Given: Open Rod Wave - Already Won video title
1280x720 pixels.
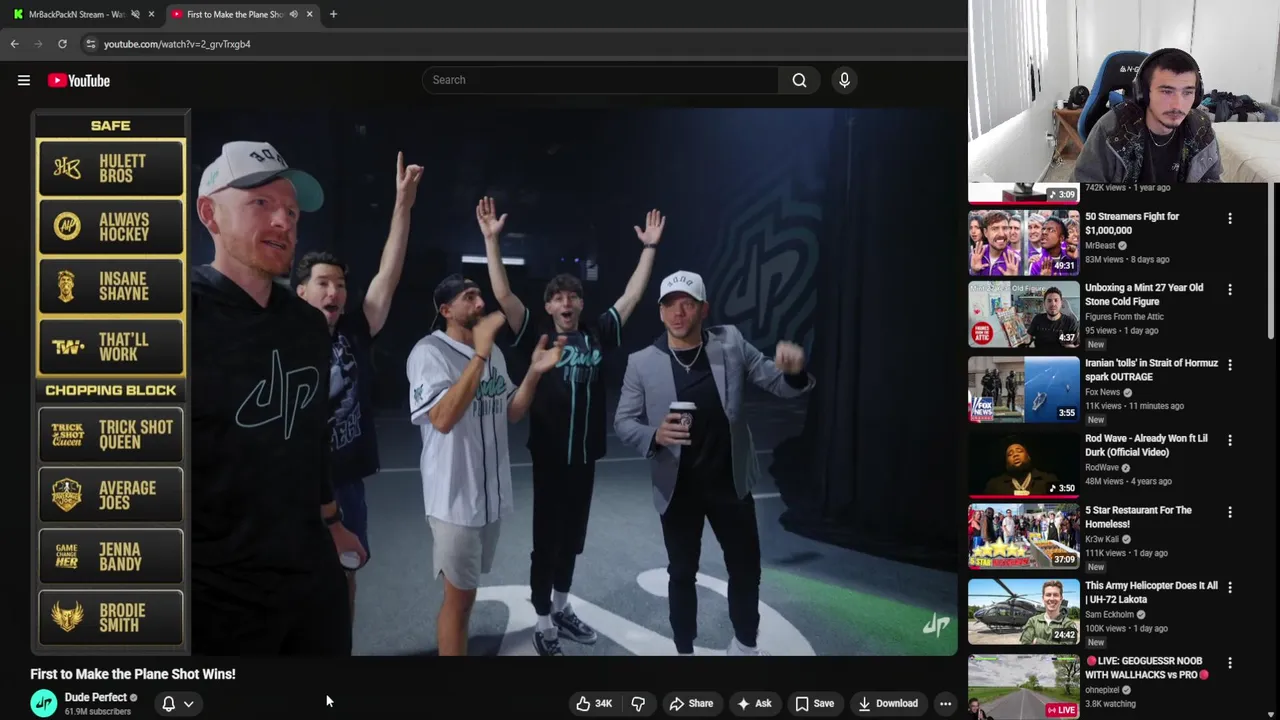Looking at the screenshot, I should pyautogui.click(x=1146, y=445).
